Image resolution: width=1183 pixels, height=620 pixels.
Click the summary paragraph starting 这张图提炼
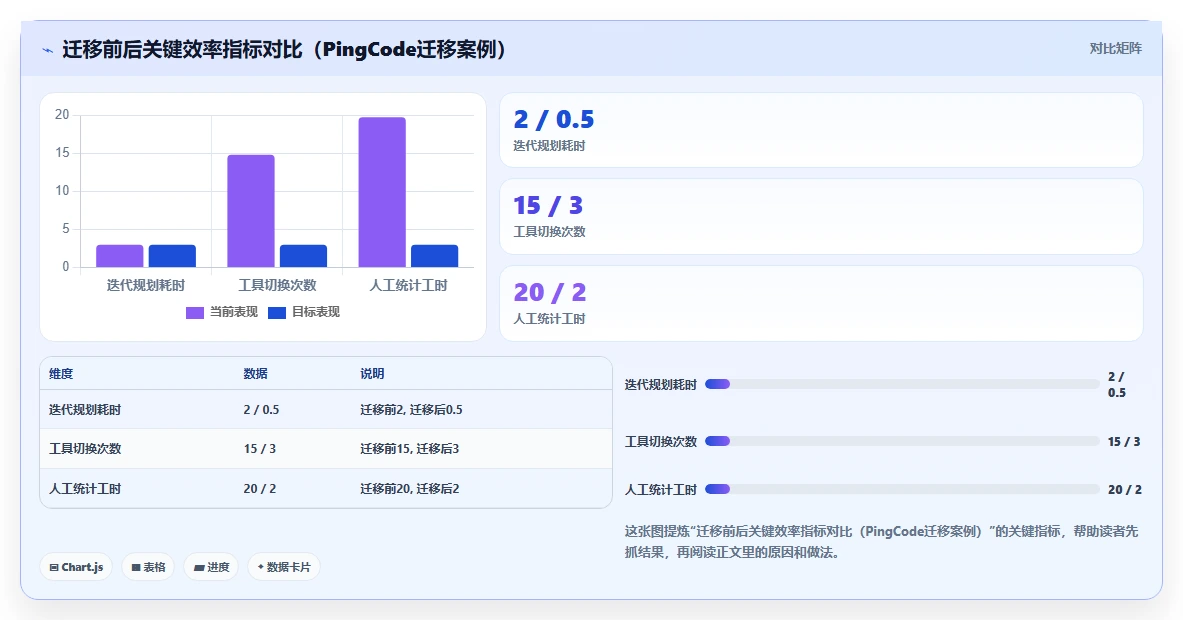pyautogui.click(x=881, y=542)
